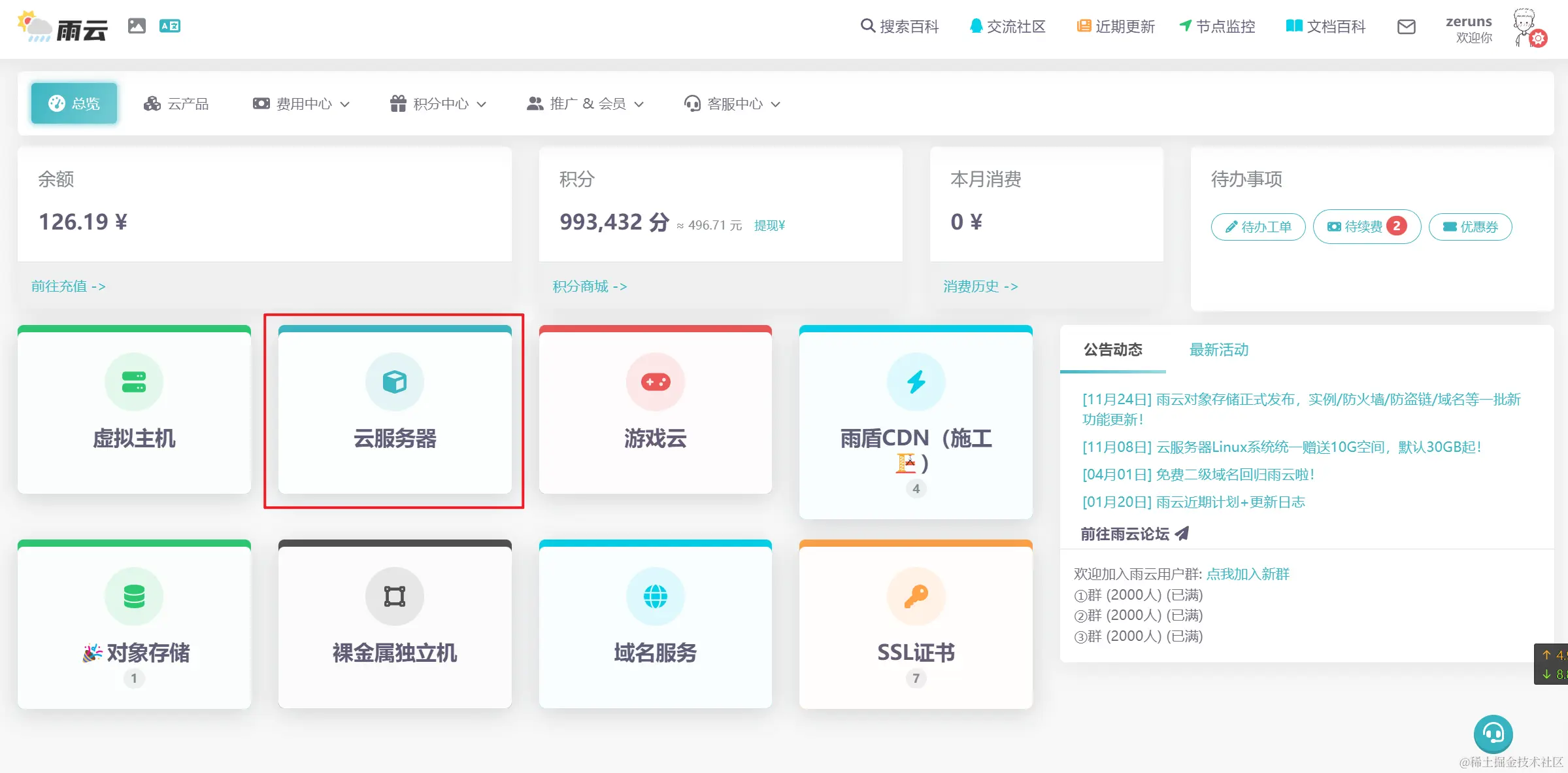Open the game cloud gamepad icon
1568x773 pixels.
pyautogui.click(x=655, y=382)
